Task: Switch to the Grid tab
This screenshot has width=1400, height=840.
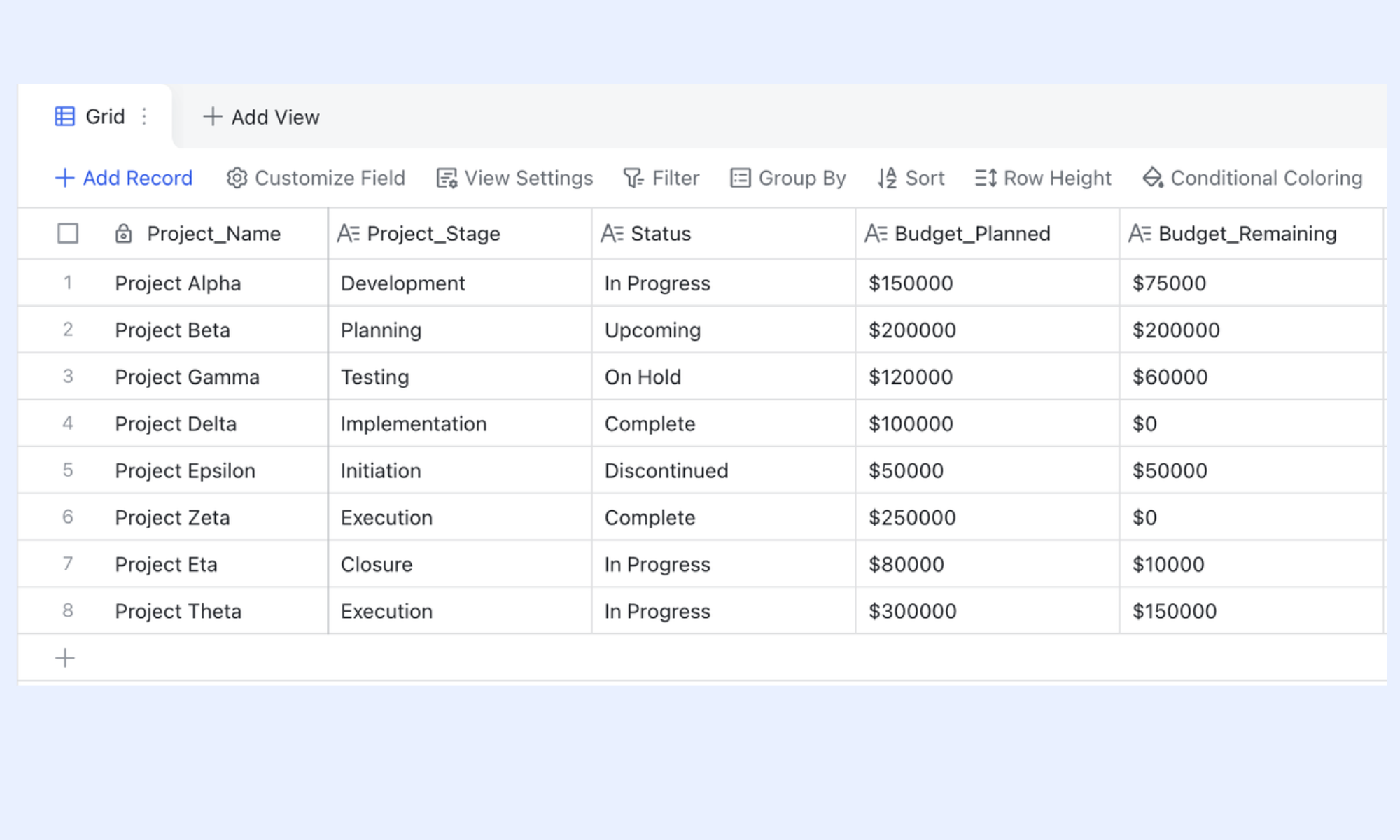Action: click(94, 116)
